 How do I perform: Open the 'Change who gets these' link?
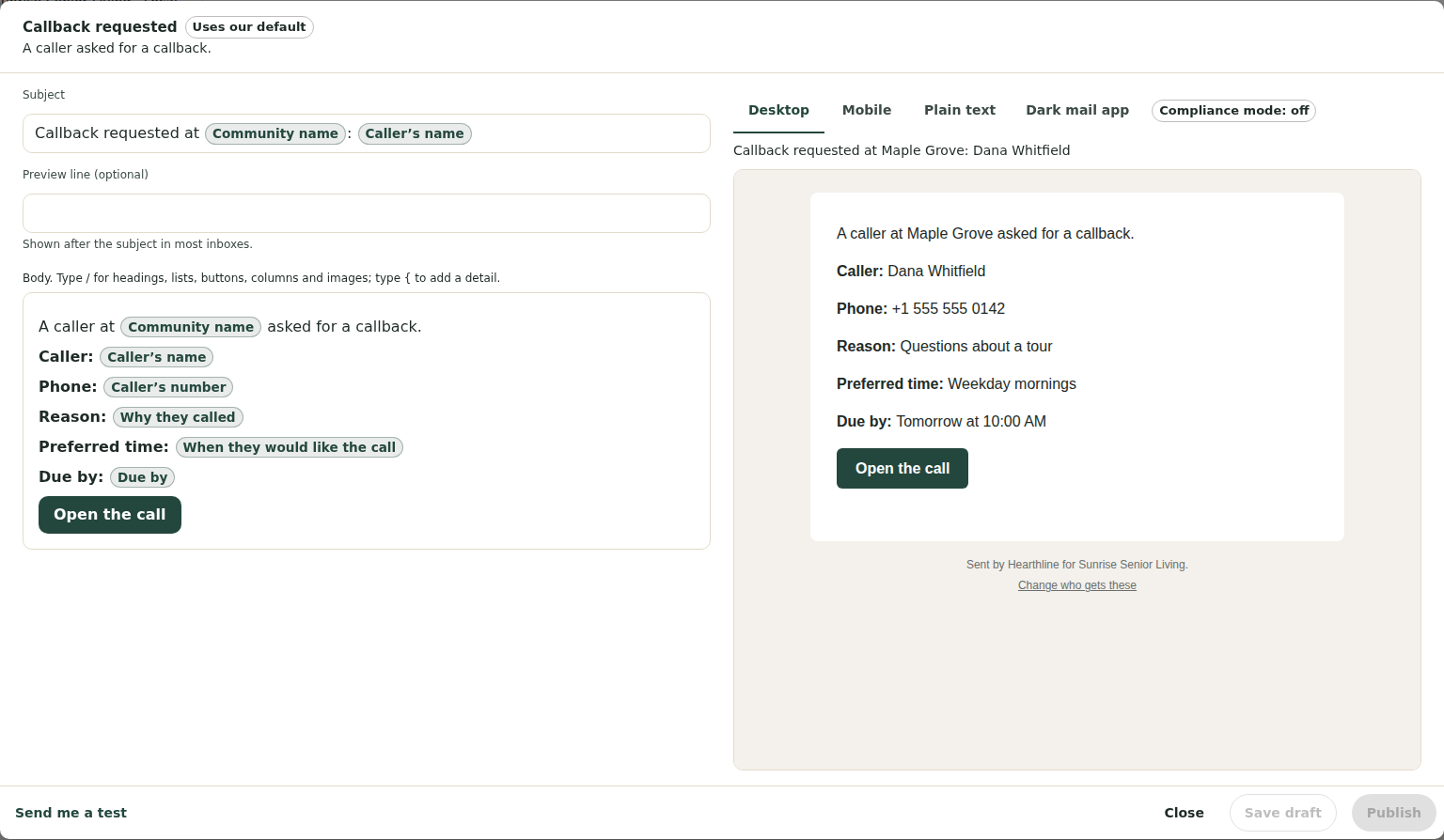[1077, 585]
